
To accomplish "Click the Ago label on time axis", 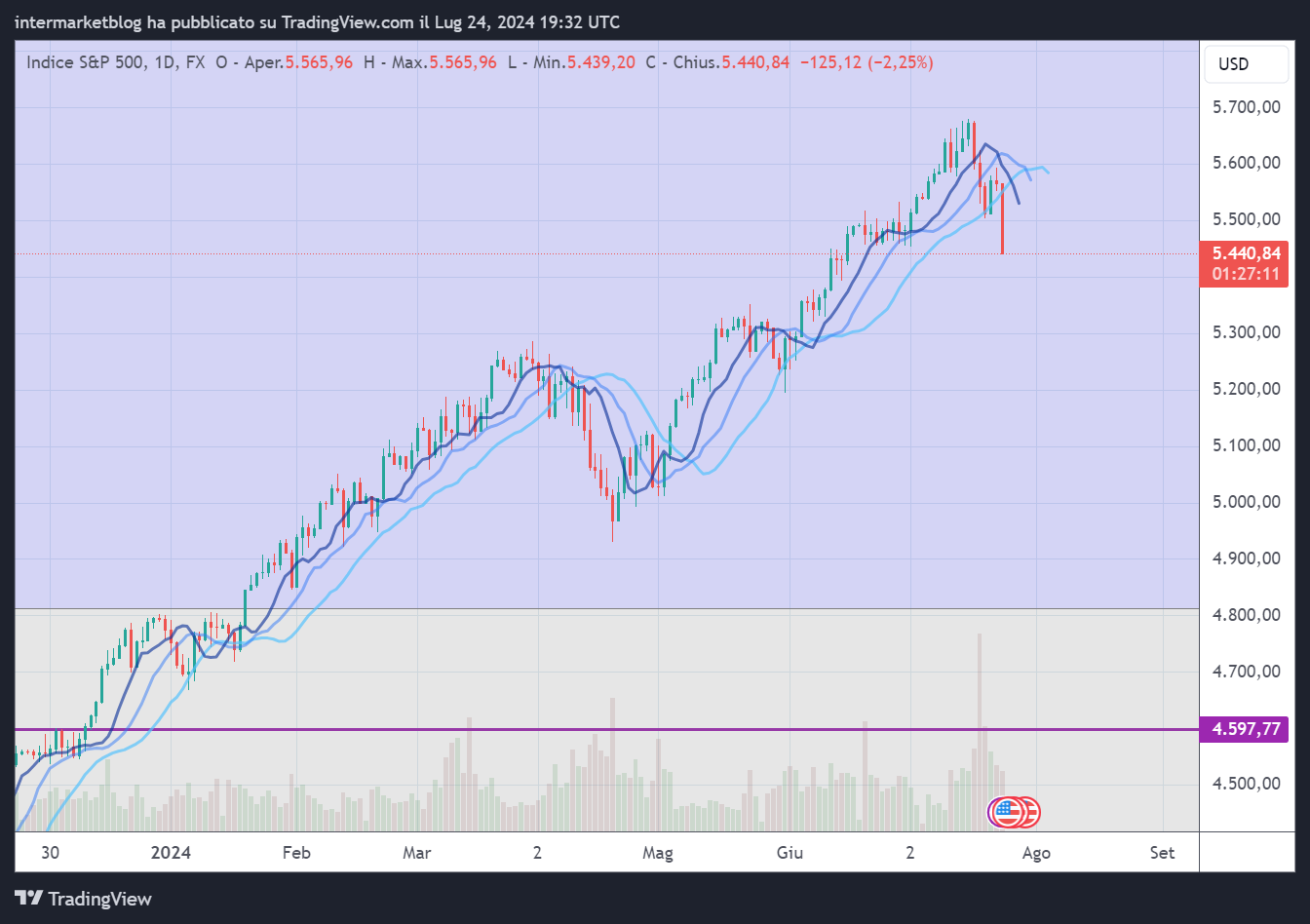I will point(1036,853).
